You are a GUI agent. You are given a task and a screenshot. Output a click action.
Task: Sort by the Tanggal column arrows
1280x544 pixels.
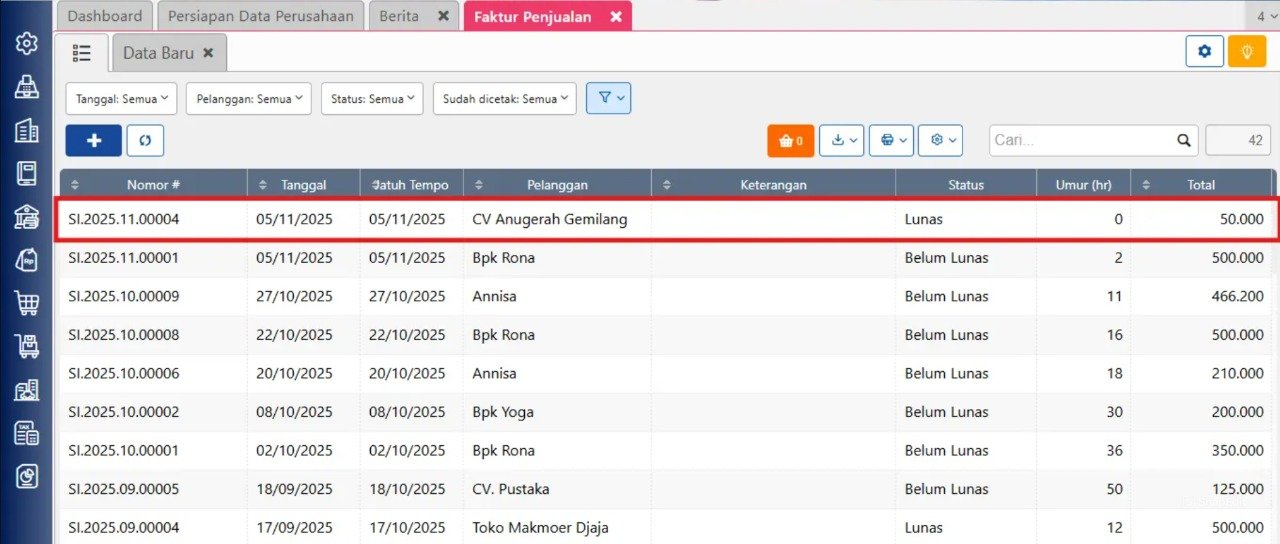(263, 185)
